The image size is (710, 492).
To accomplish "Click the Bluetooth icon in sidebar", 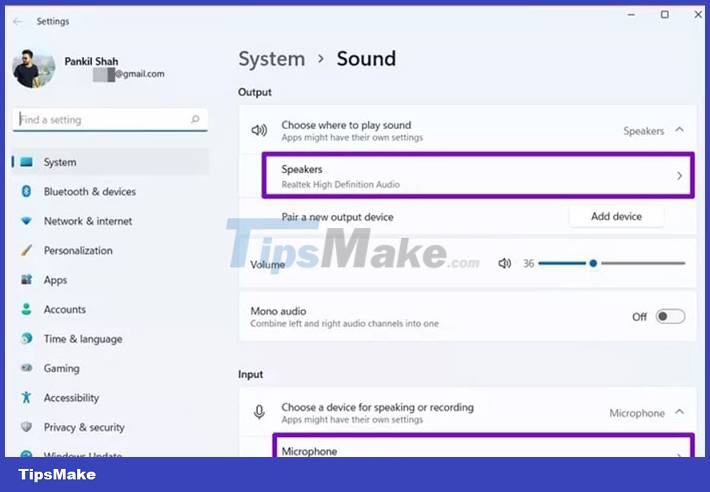I will (x=26, y=191).
